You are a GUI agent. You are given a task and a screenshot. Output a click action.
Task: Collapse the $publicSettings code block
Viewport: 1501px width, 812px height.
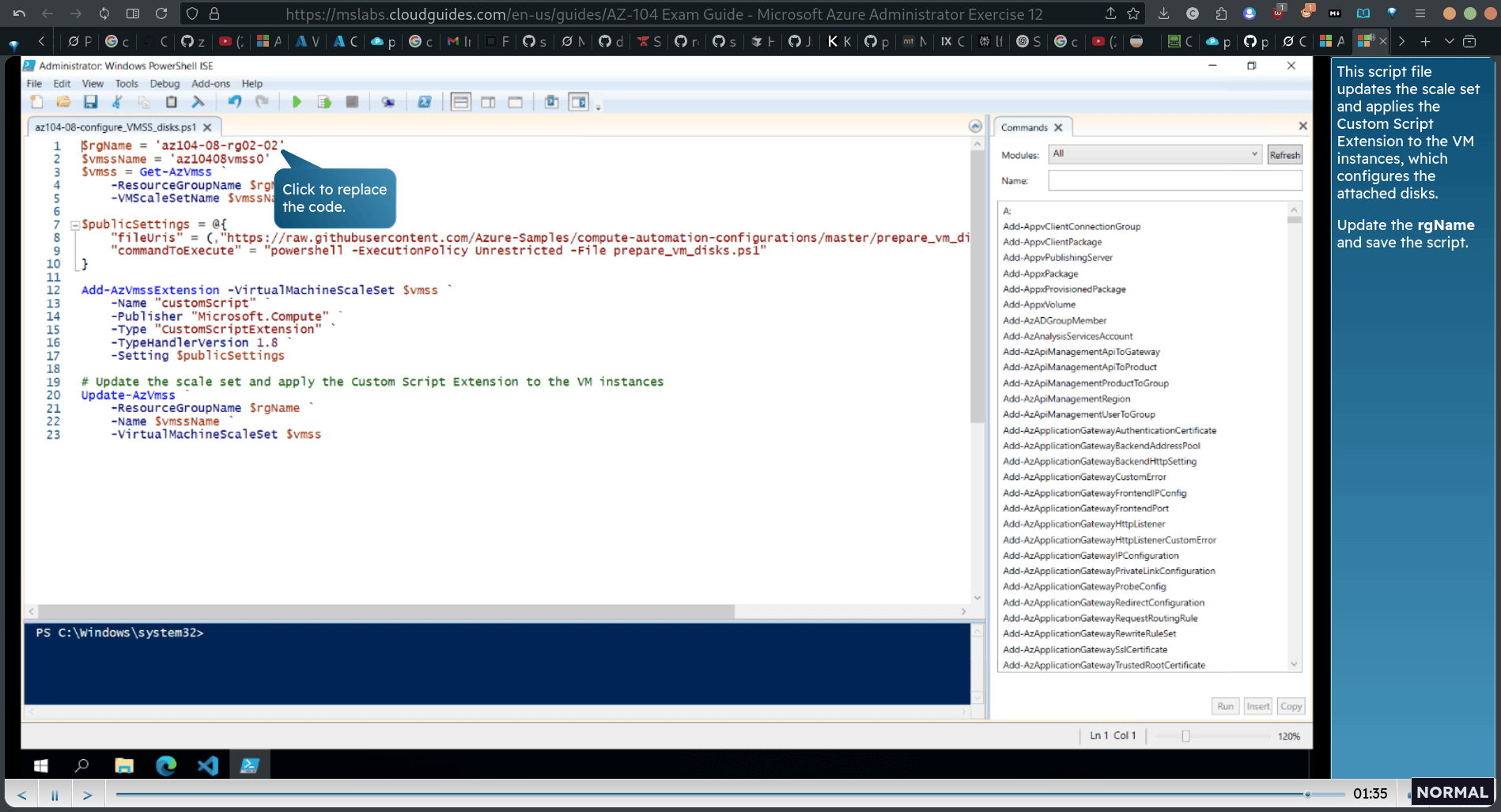75,225
